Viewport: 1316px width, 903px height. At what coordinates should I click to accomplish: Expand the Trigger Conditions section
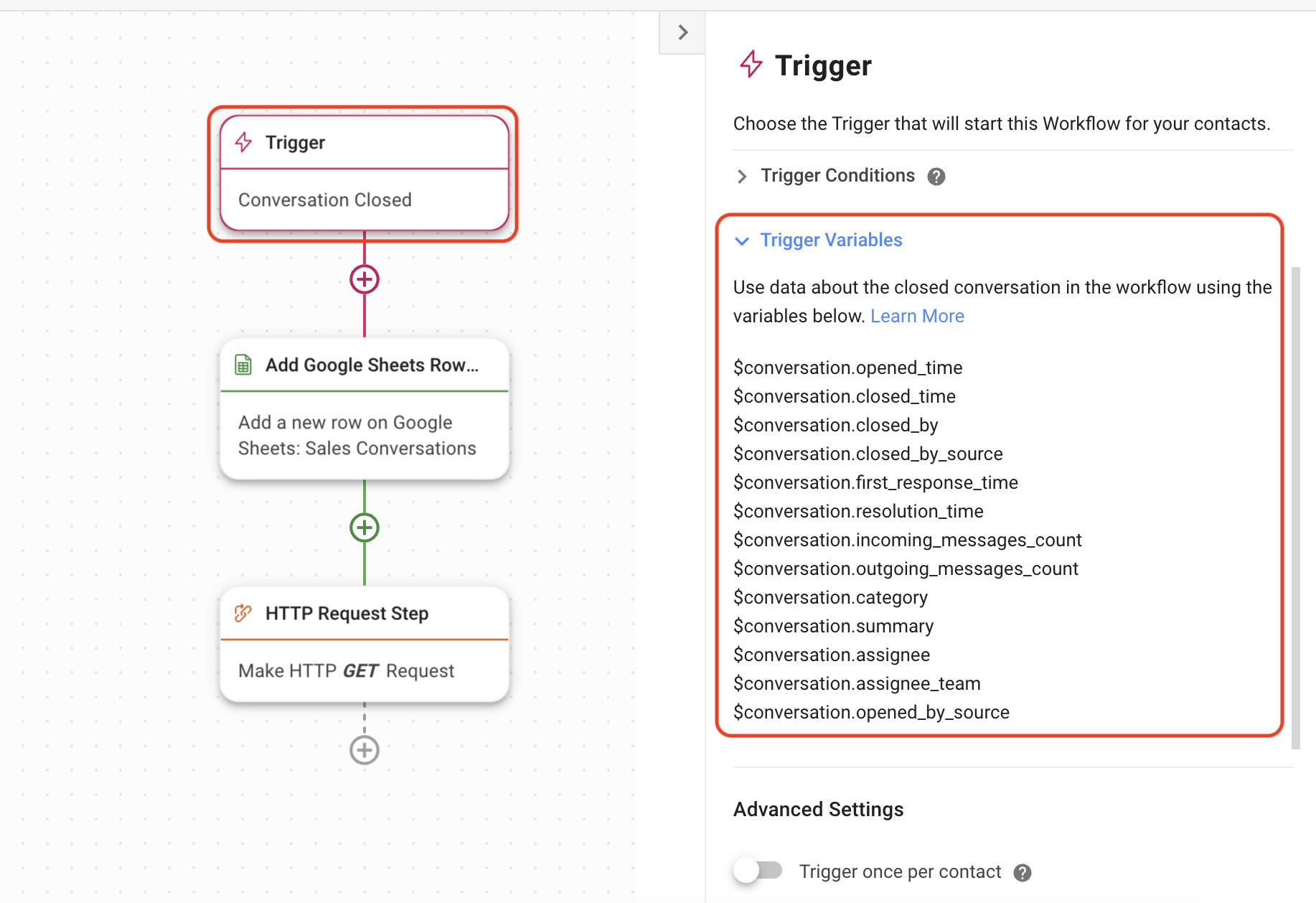[743, 177]
